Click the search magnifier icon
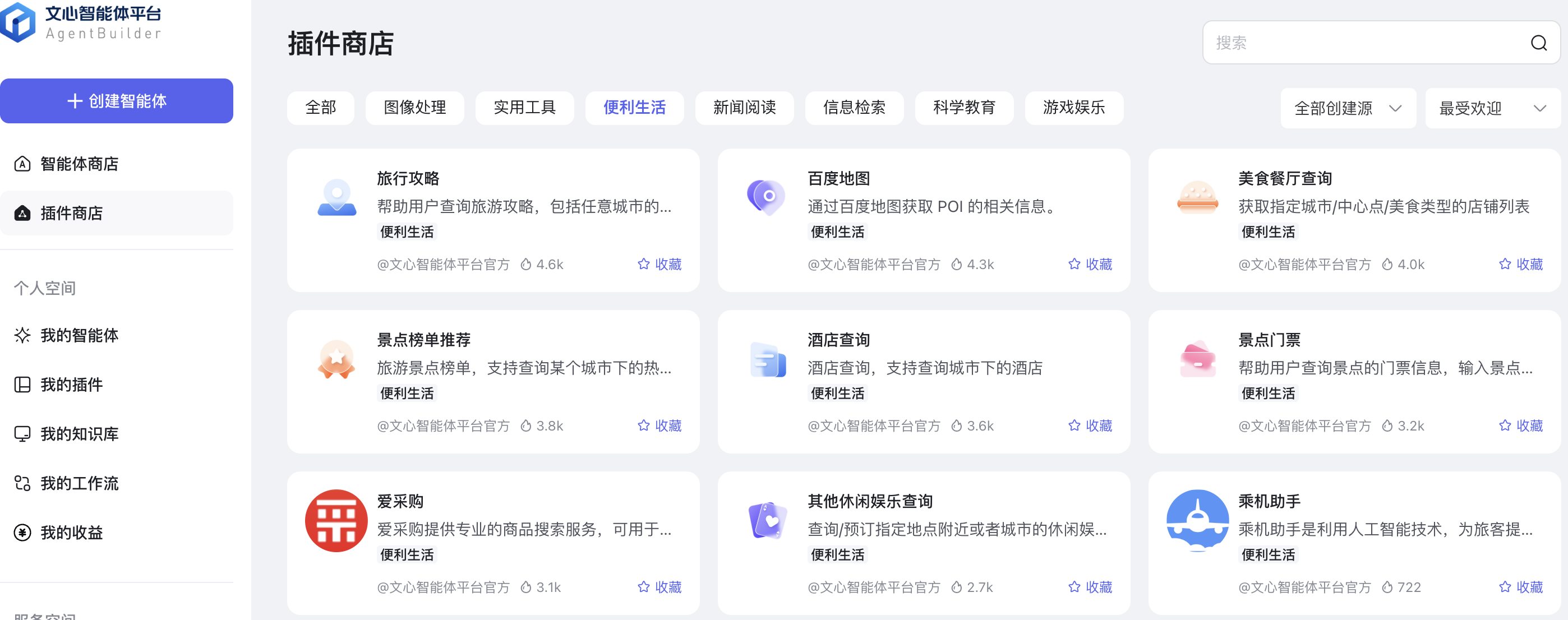The height and width of the screenshot is (620, 1568). (x=1538, y=43)
